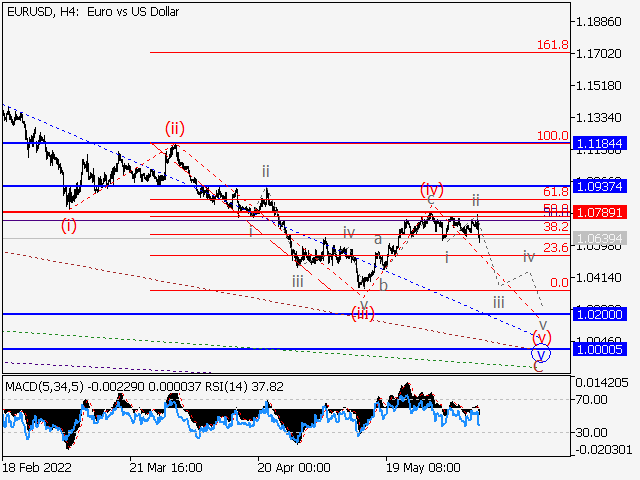This screenshot has height=480, width=640.
Task: Click the gray 1.06394 current price tag
Action: pos(600,238)
